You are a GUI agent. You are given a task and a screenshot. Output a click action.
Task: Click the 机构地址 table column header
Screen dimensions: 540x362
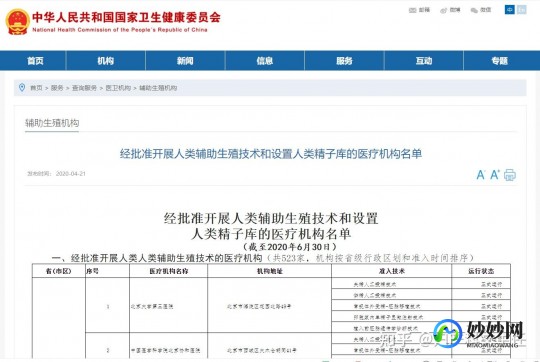click(x=270, y=271)
